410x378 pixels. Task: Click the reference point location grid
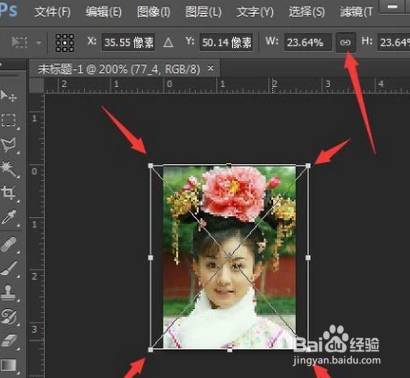point(65,43)
